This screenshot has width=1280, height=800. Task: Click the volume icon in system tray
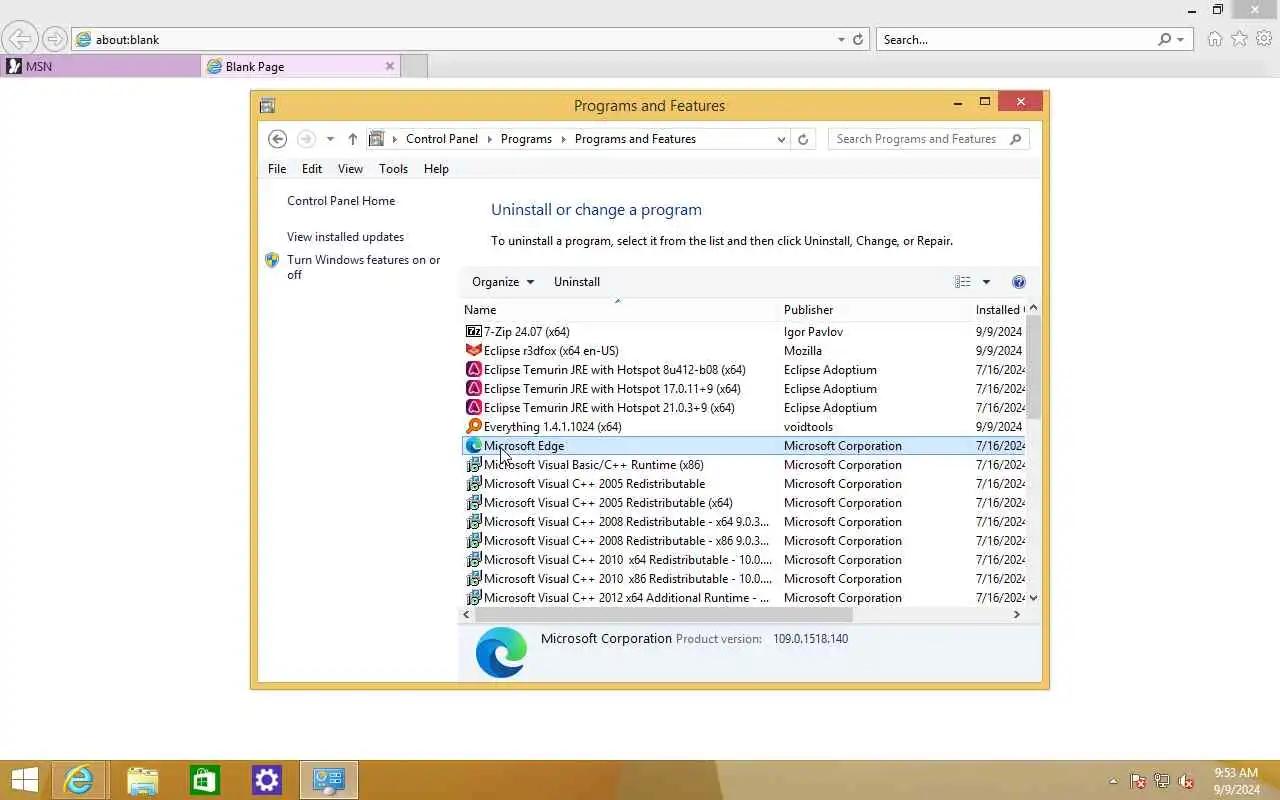coord(1186,781)
